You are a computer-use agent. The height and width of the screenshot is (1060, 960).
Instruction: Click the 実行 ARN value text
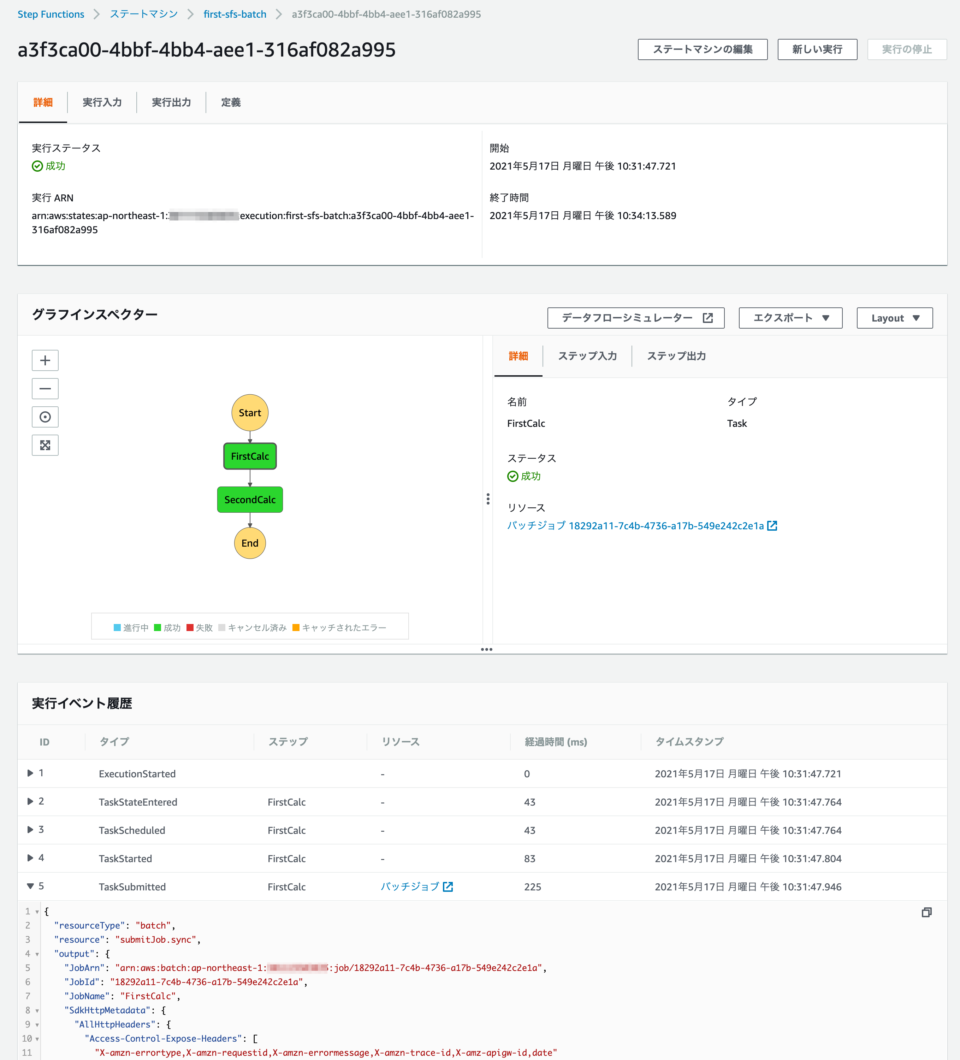253,223
